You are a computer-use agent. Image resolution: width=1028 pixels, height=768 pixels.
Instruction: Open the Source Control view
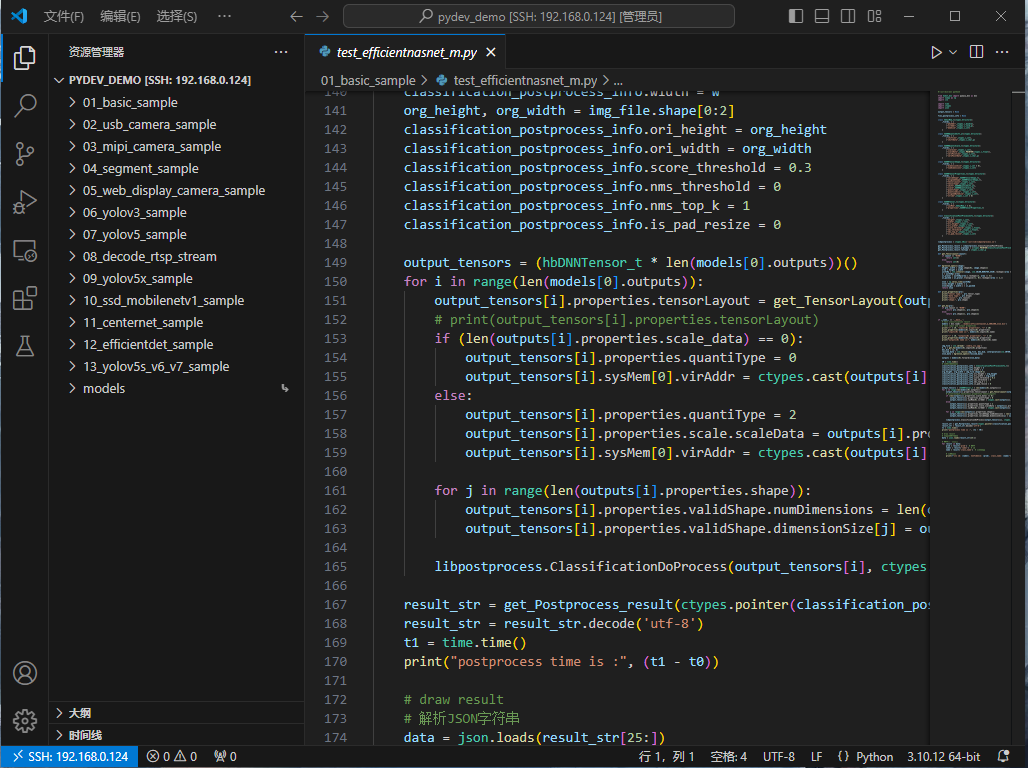(x=25, y=153)
